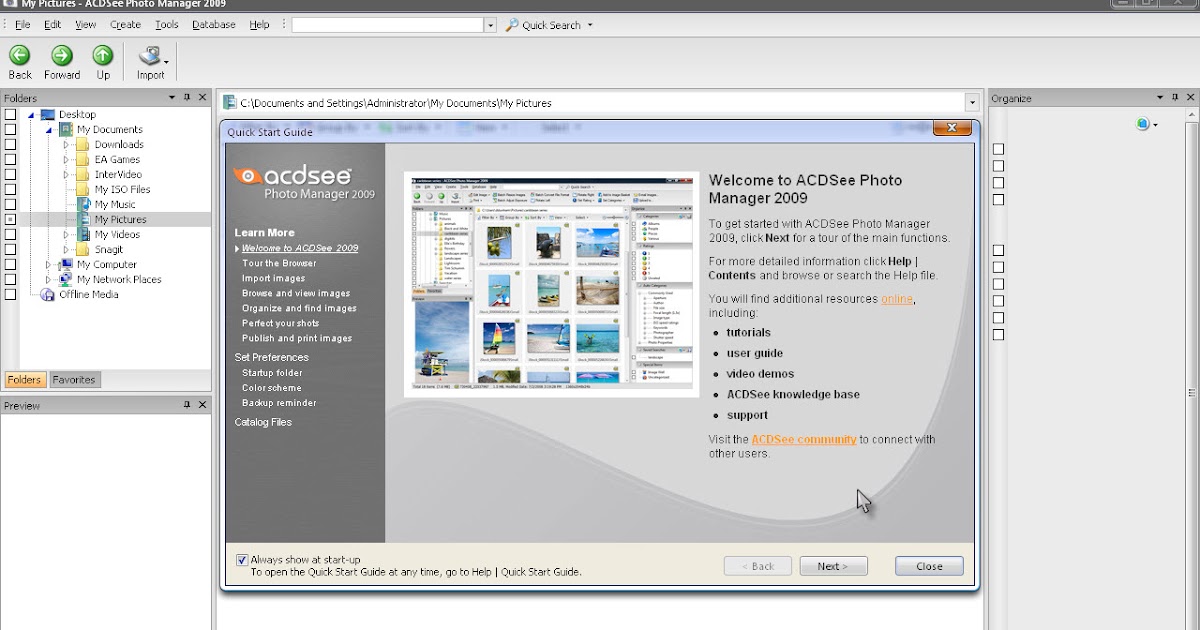Check the box beside EA Games row
The image size is (1200, 630).
[10, 159]
